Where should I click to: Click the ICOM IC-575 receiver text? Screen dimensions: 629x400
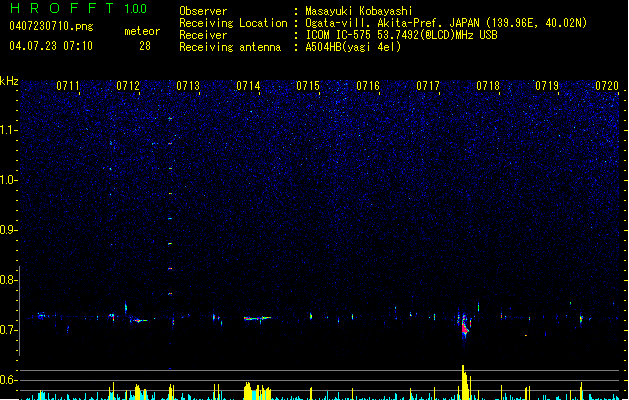tap(402, 35)
